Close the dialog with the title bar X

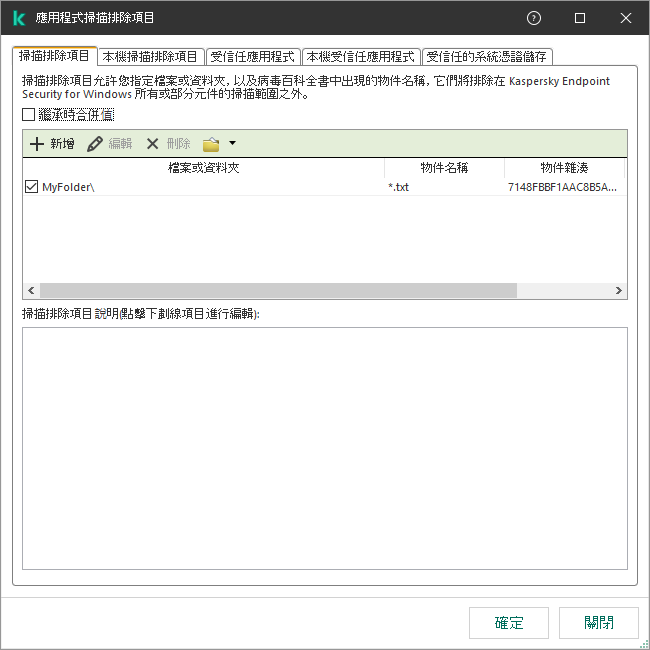click(x=626, y=18)
